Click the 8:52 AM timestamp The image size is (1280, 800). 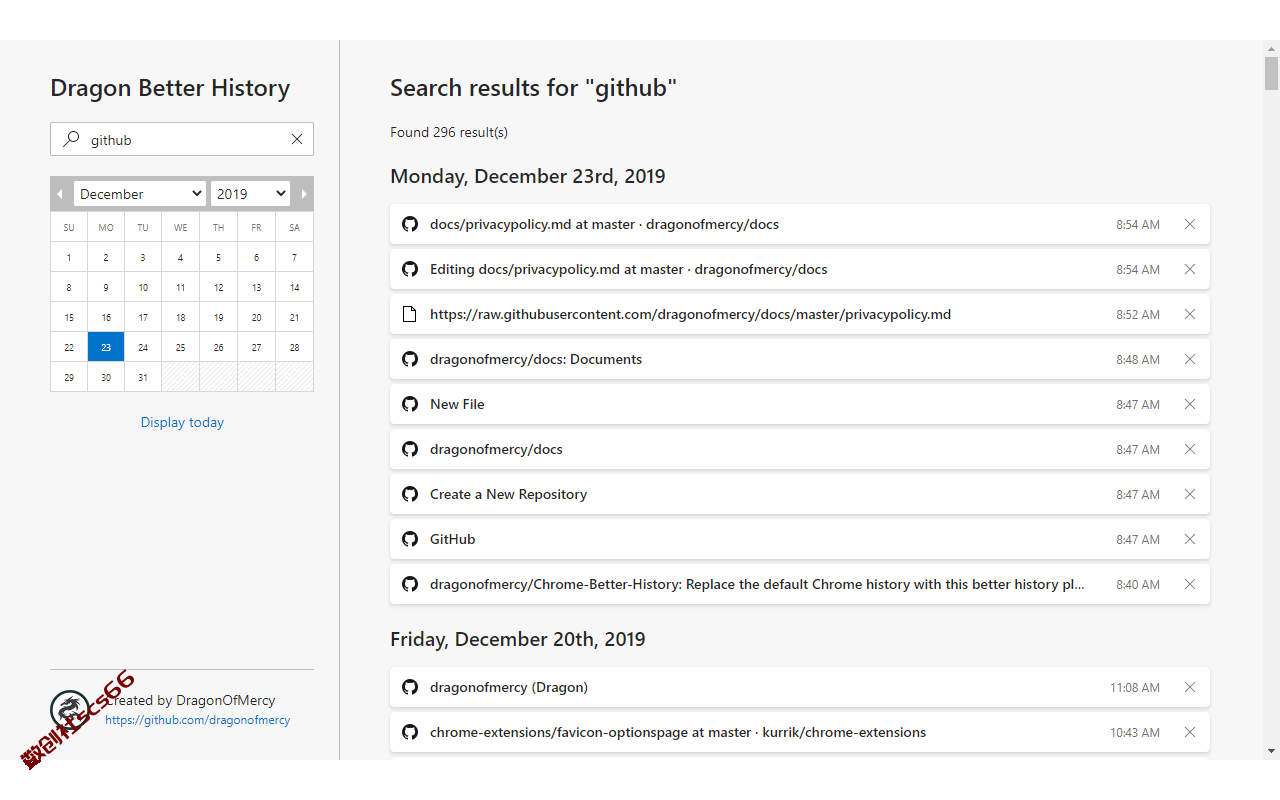[1138, 314]
